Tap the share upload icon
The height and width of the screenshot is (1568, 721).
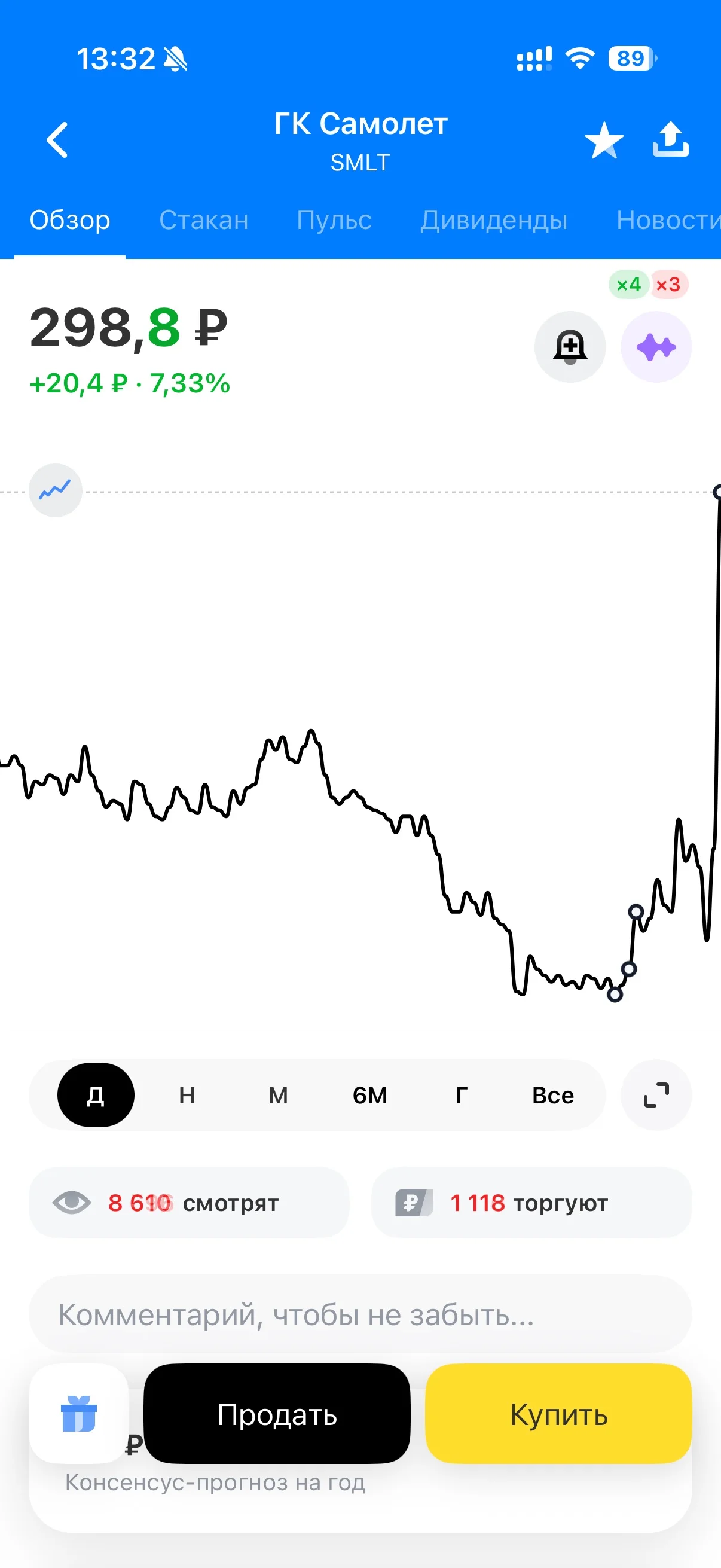[x=671, y=139]
